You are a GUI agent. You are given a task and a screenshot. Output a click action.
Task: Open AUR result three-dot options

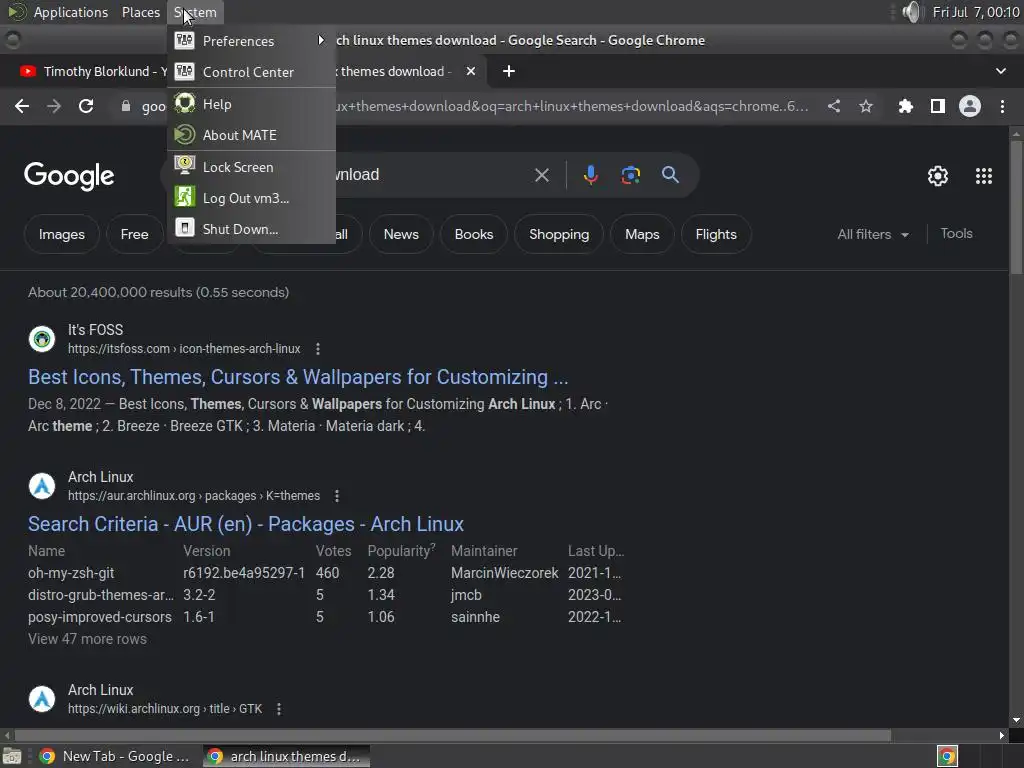pyautogui.click(x=337, y=496)
